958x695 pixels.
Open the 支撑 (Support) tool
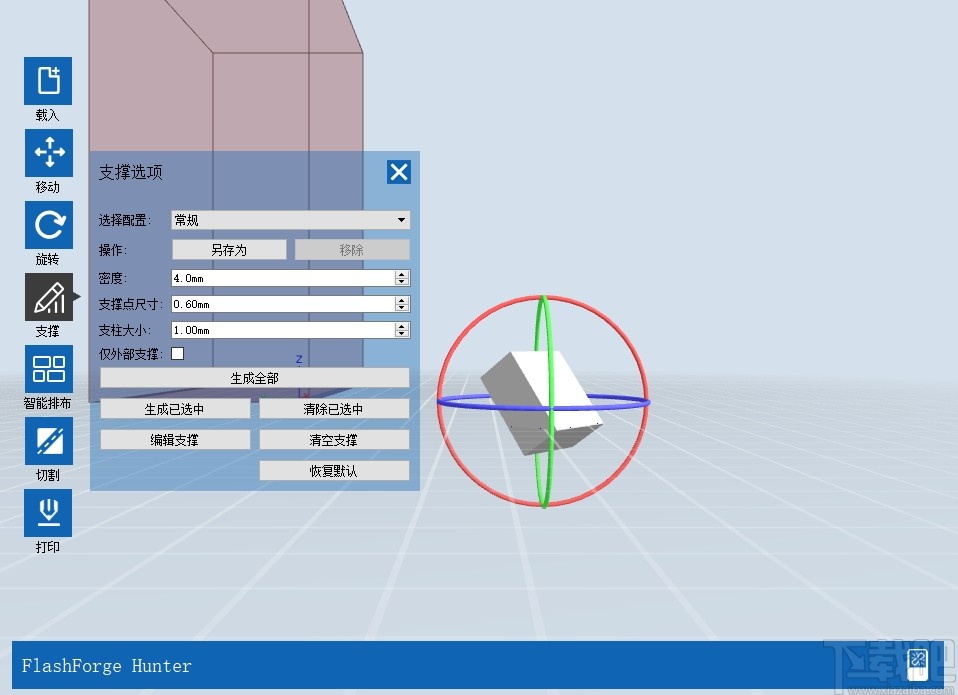click(47, 298)
